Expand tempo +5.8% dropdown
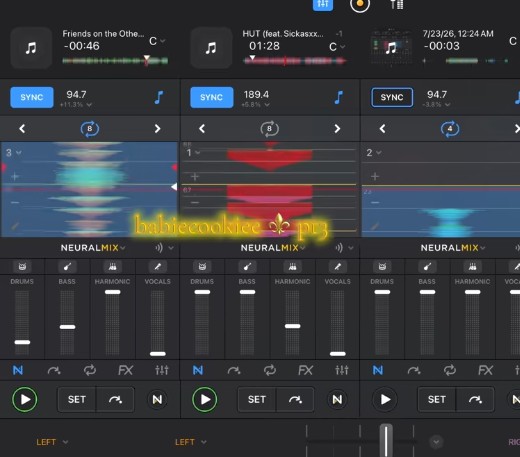This screenshot has height=457, width=520. [x=256, y=105]
